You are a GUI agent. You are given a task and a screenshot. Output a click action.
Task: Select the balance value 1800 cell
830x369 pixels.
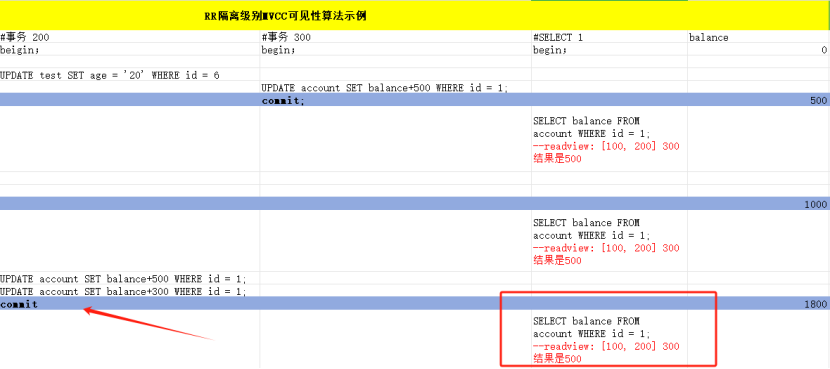pos(759,304)
